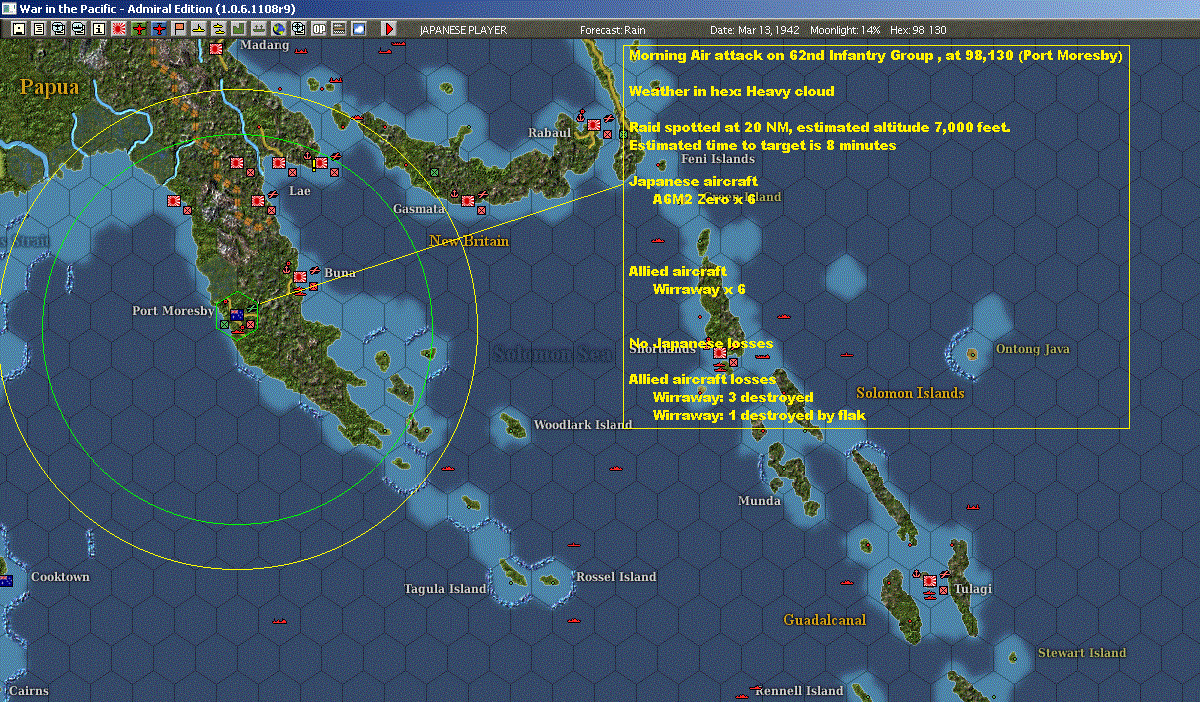
Task: Click the Lae map label
Action: pyautogui.click(x=299, y=190)
